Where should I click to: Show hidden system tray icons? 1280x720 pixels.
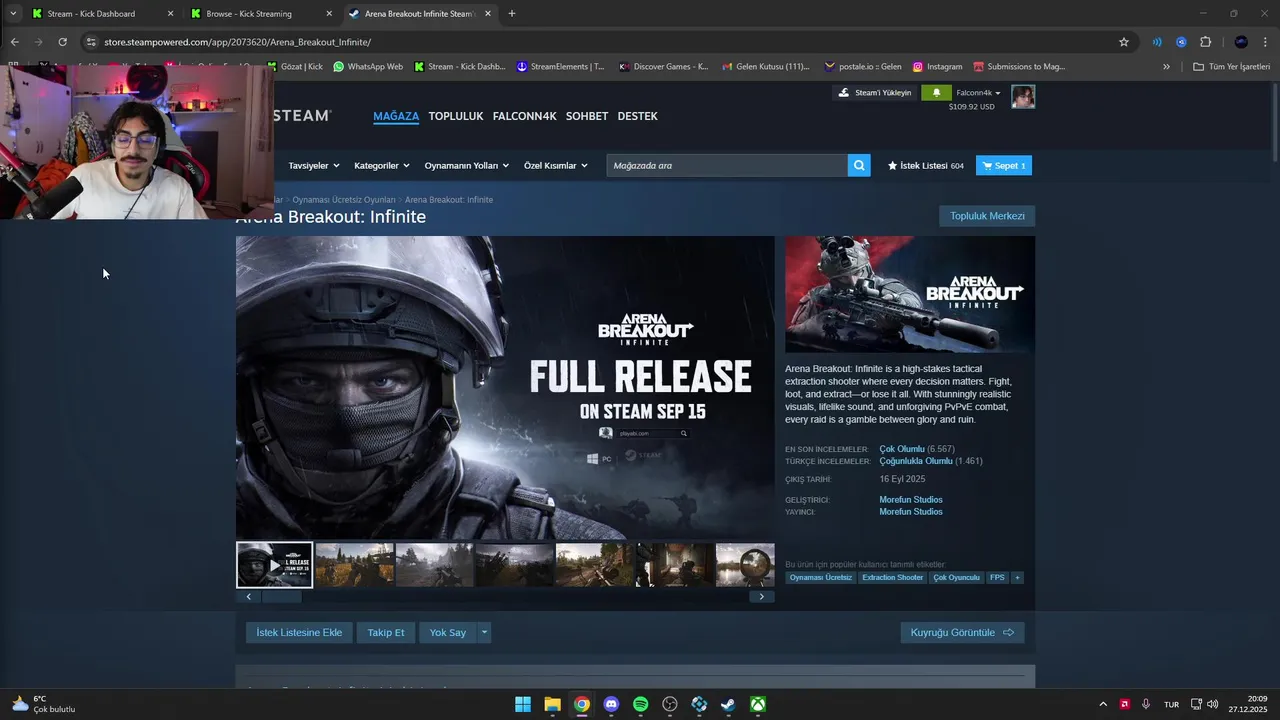click(1103, 704)
